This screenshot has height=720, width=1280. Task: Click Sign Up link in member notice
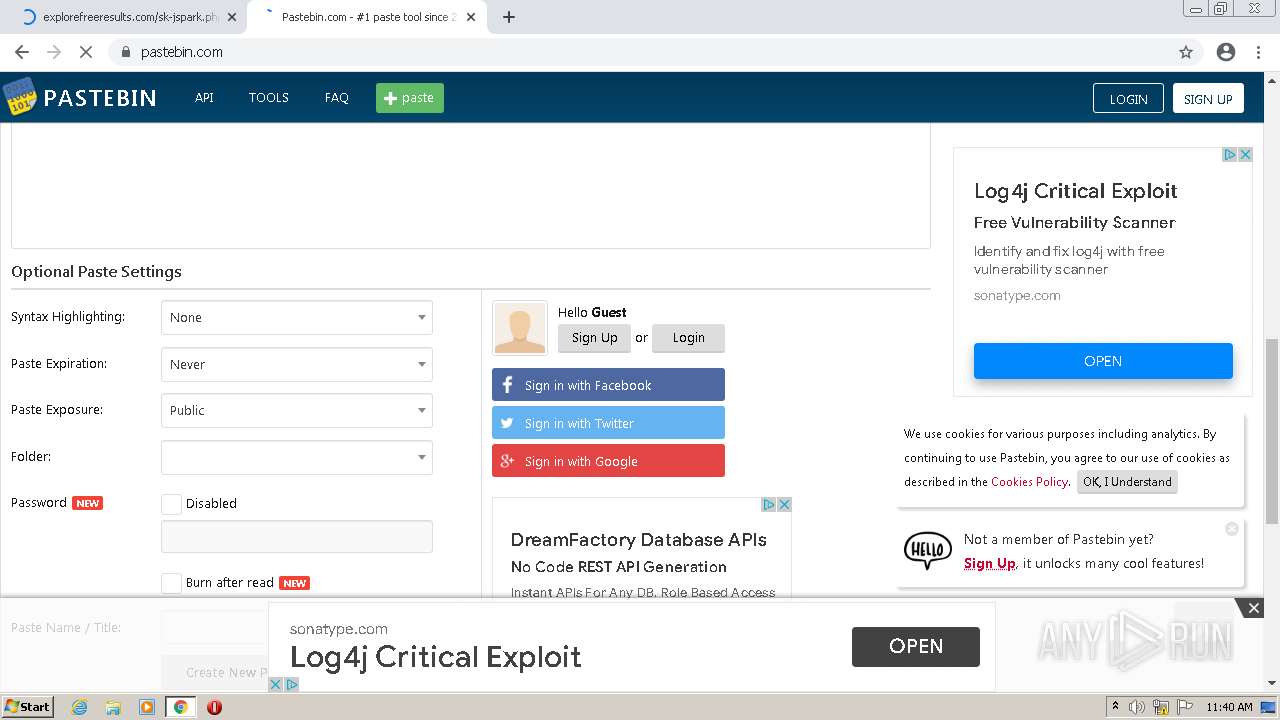click(990, 564)
